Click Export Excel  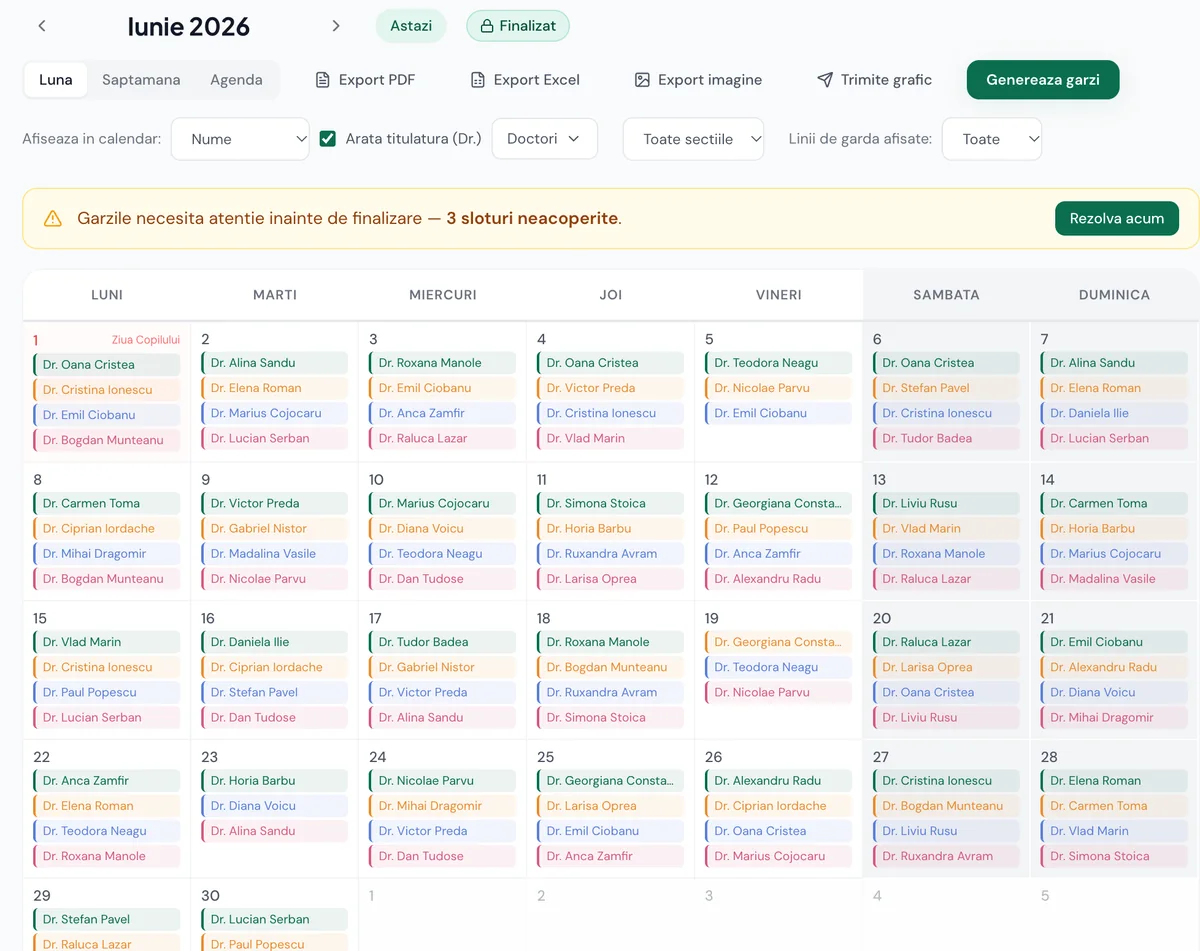point(525,80)
